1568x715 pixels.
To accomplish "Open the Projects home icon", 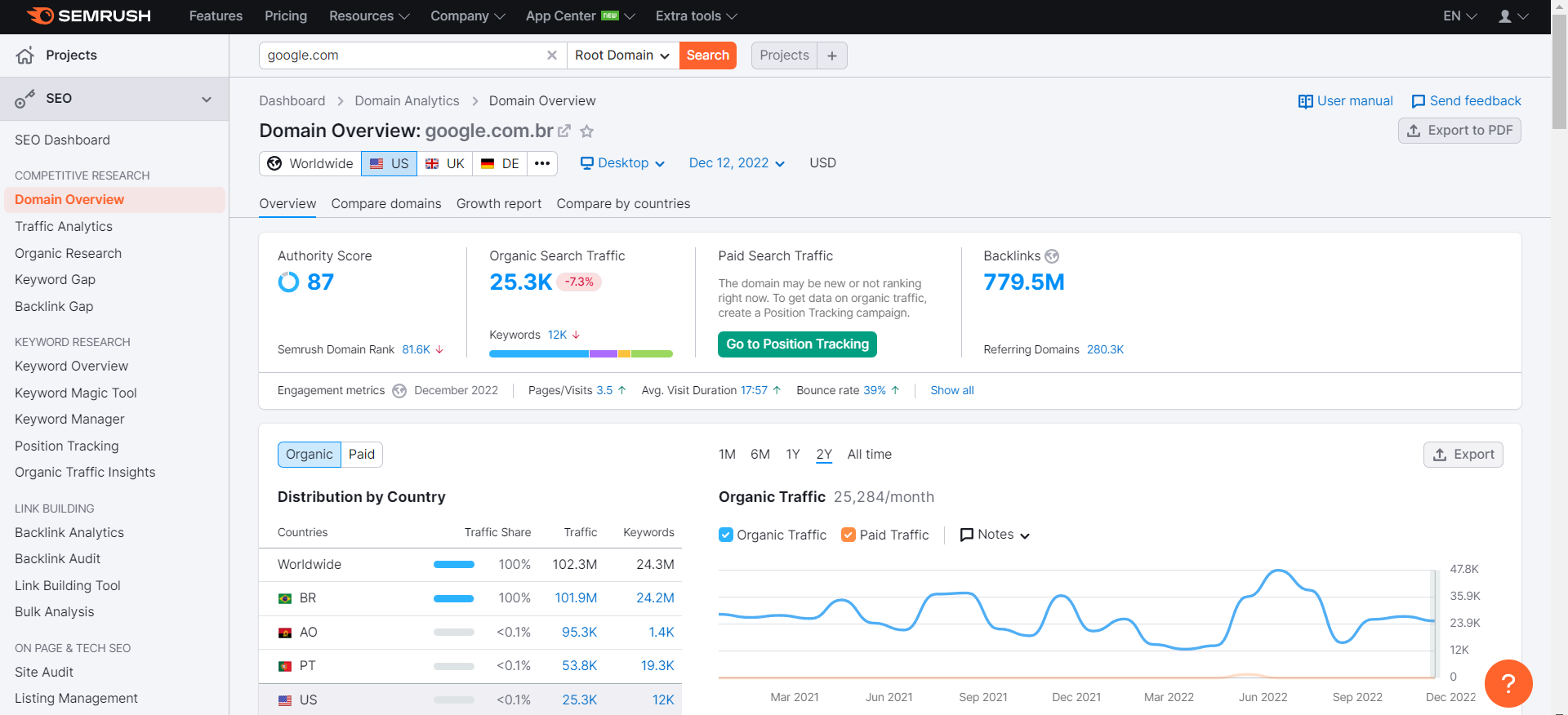I will tap(25, 55).
